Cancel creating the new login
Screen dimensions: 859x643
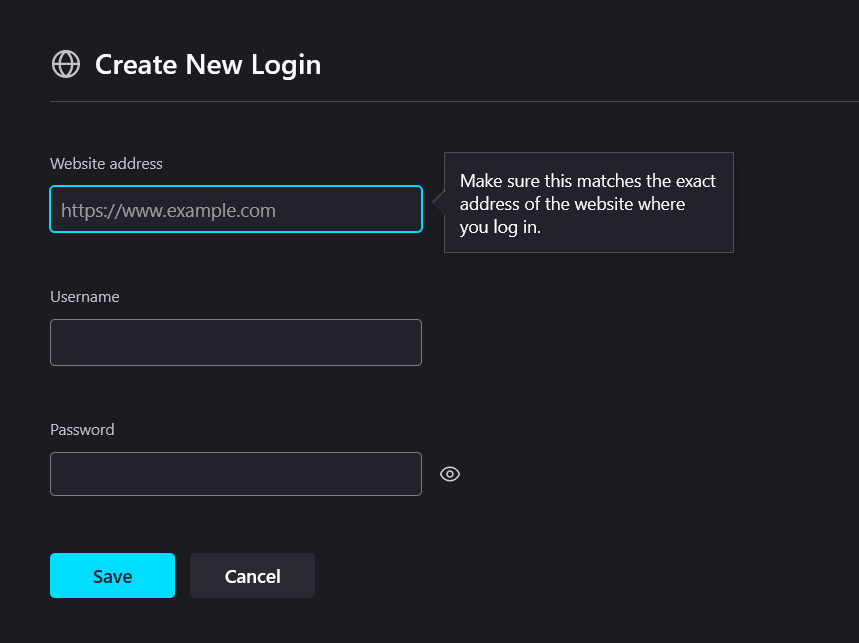[x=253, y=576]
